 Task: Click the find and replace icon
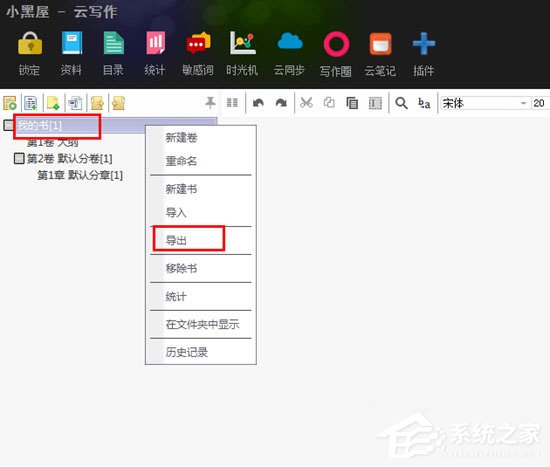tap(424, 103)
